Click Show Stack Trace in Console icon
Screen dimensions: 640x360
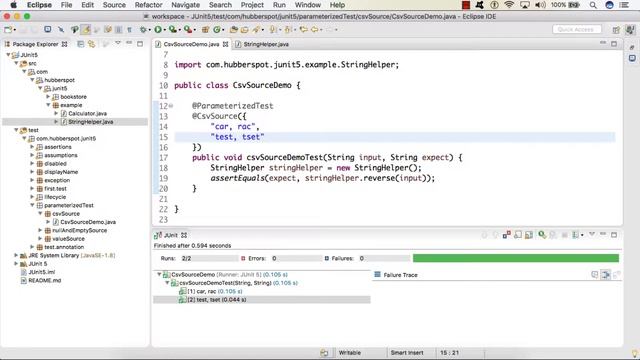(x=595, y=275)
